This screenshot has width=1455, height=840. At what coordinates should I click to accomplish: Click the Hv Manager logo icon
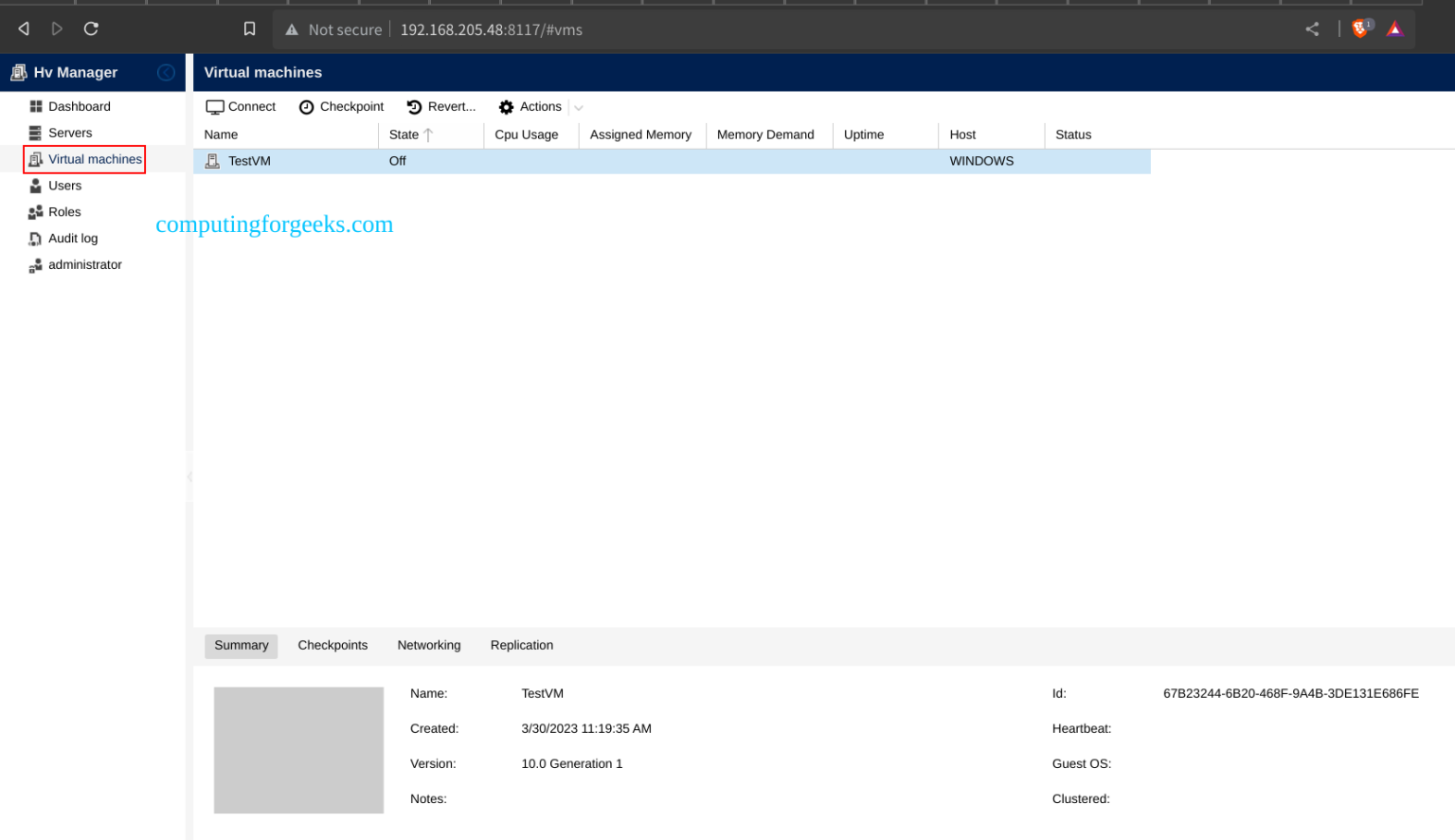[20, 72]
